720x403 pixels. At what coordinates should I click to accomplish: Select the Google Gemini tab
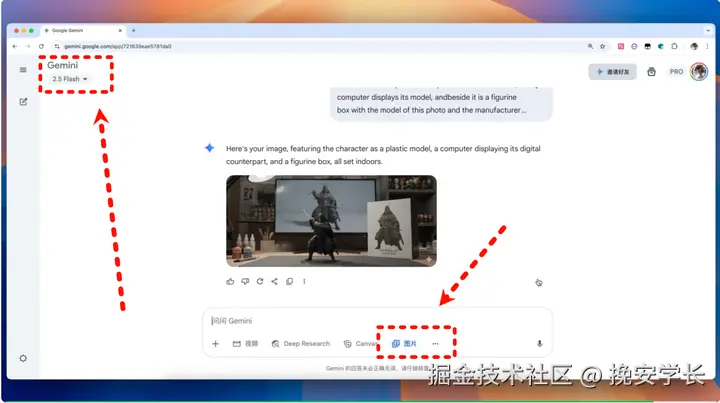pos(83,31)
